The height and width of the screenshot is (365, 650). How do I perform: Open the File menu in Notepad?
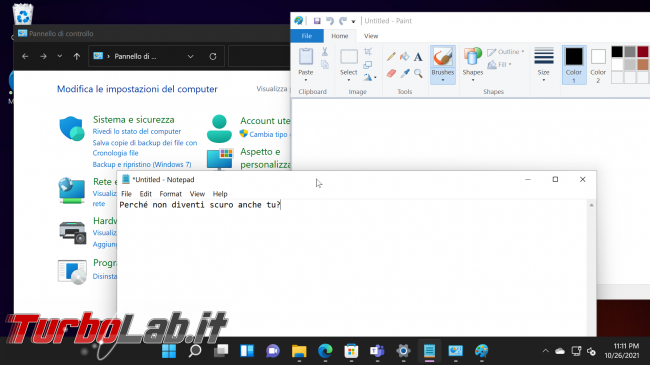pyautogui.click(x=126, y=194)
